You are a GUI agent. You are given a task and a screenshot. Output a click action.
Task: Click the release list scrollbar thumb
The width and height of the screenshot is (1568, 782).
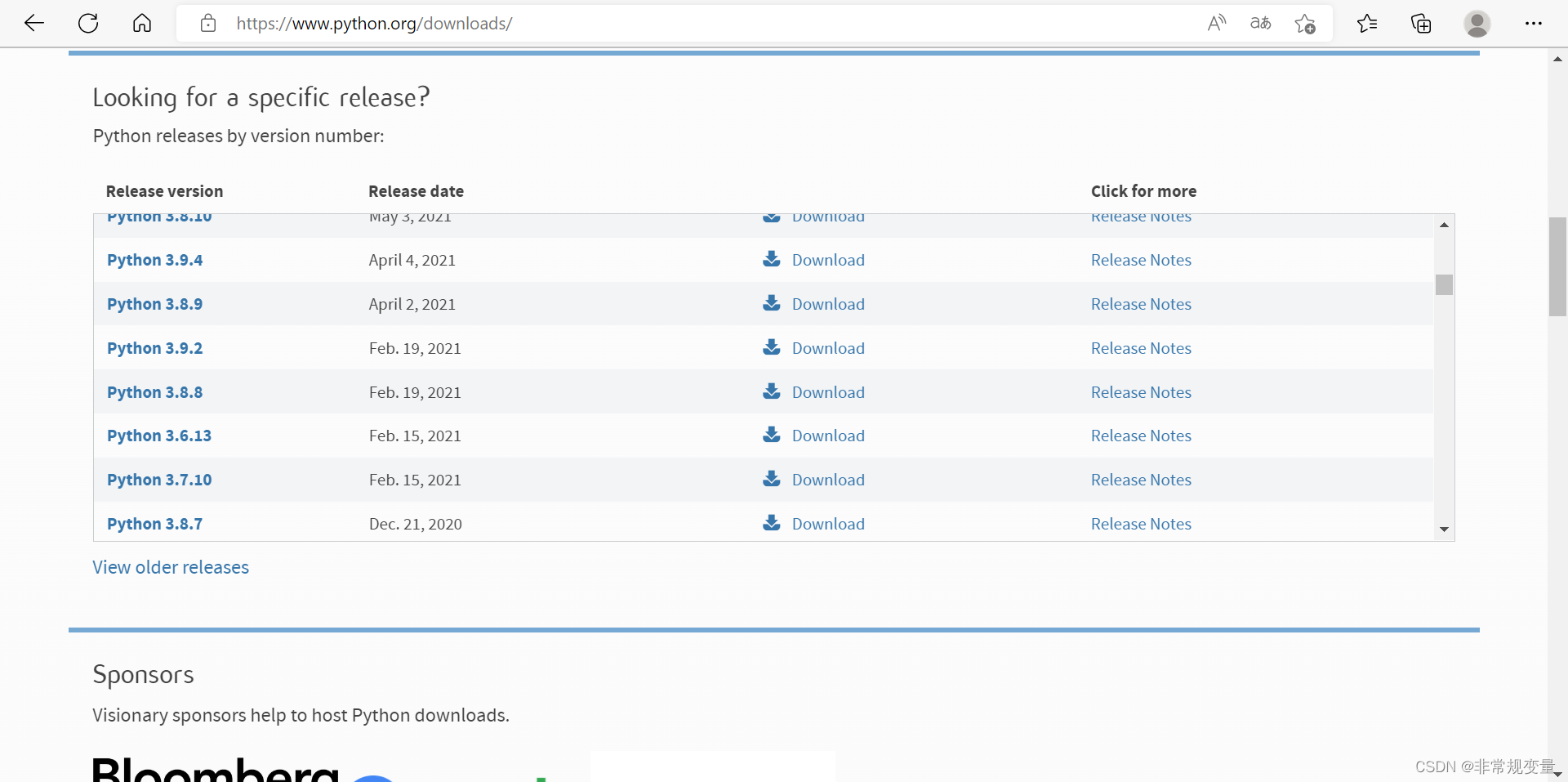coord(1444,284)
